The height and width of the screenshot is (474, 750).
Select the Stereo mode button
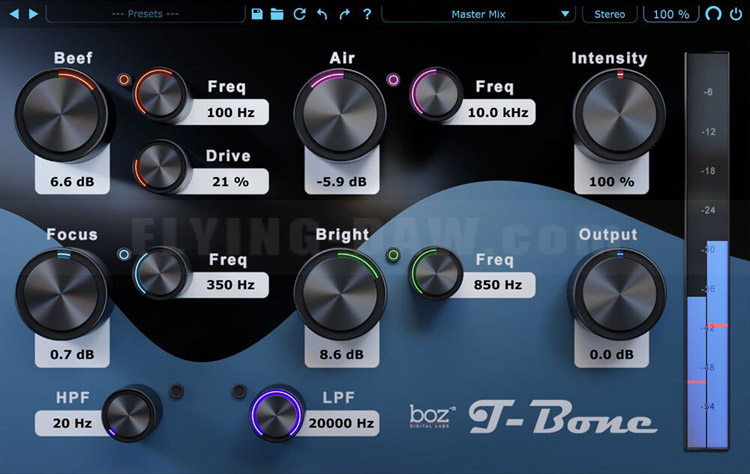click(x=609, y=14)
